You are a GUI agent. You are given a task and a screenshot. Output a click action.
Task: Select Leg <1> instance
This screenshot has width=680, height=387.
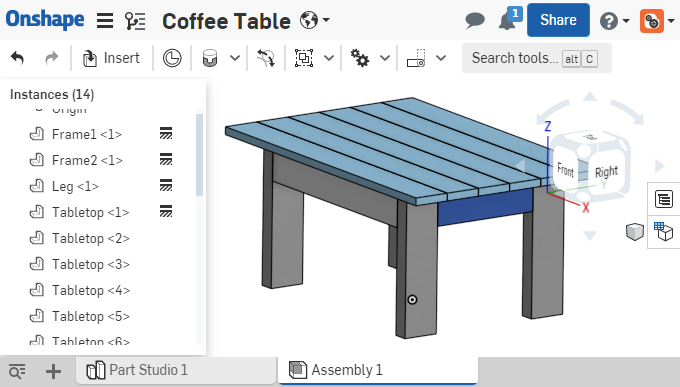pyautogui.click(x=75, y=186)
